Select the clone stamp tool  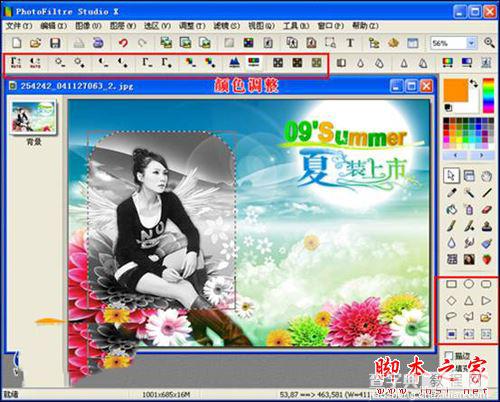coord(487,226)
